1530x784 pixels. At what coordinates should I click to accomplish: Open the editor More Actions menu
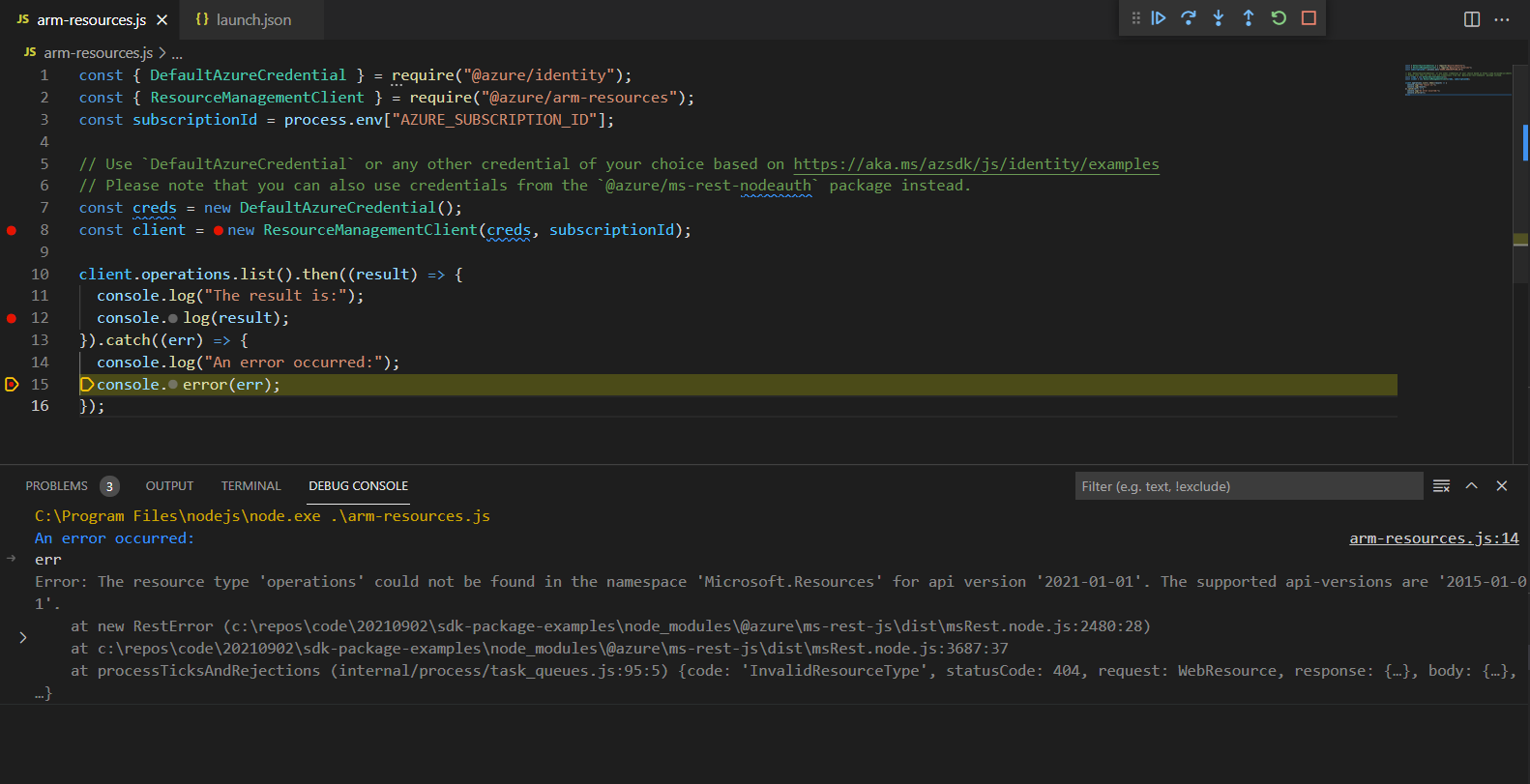click(1502, 19)
